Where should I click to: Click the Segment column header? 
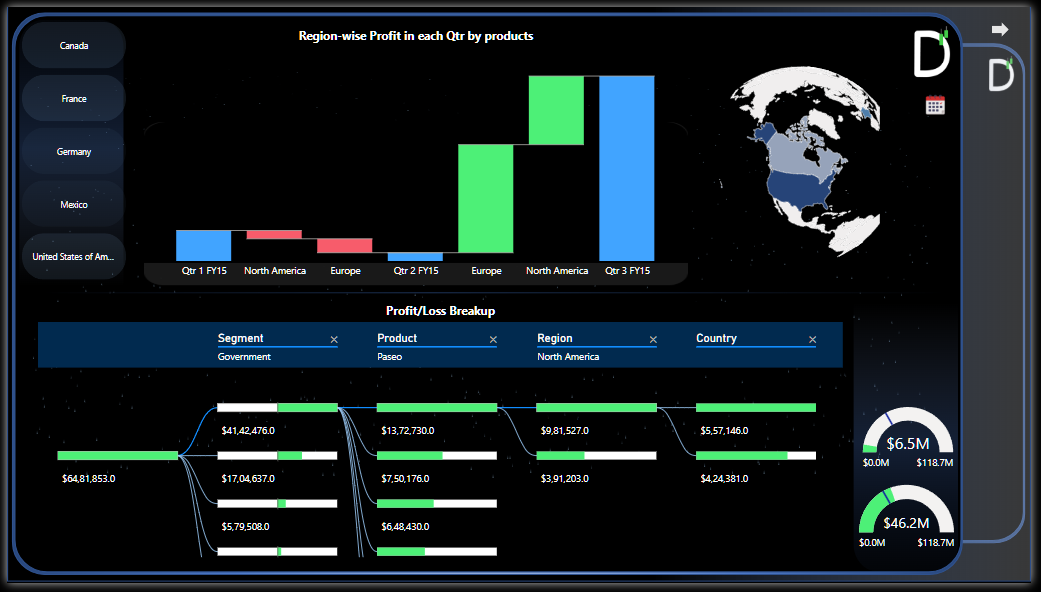240,338
